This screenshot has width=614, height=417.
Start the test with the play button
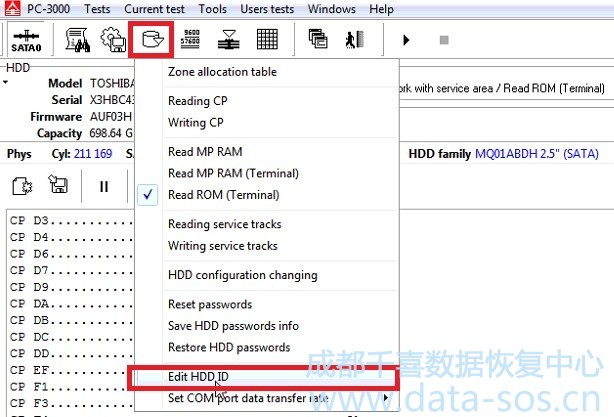(x=406, y=40)
